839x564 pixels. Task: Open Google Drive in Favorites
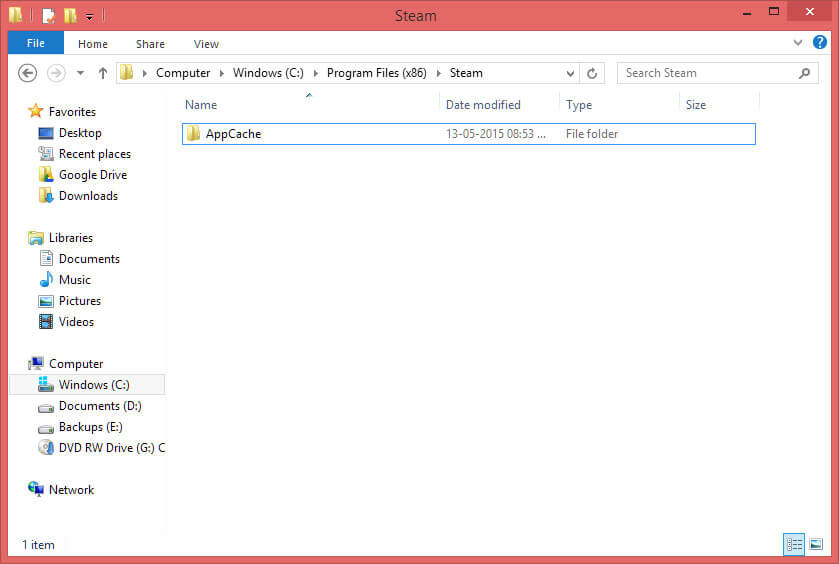tap(93, 175)
